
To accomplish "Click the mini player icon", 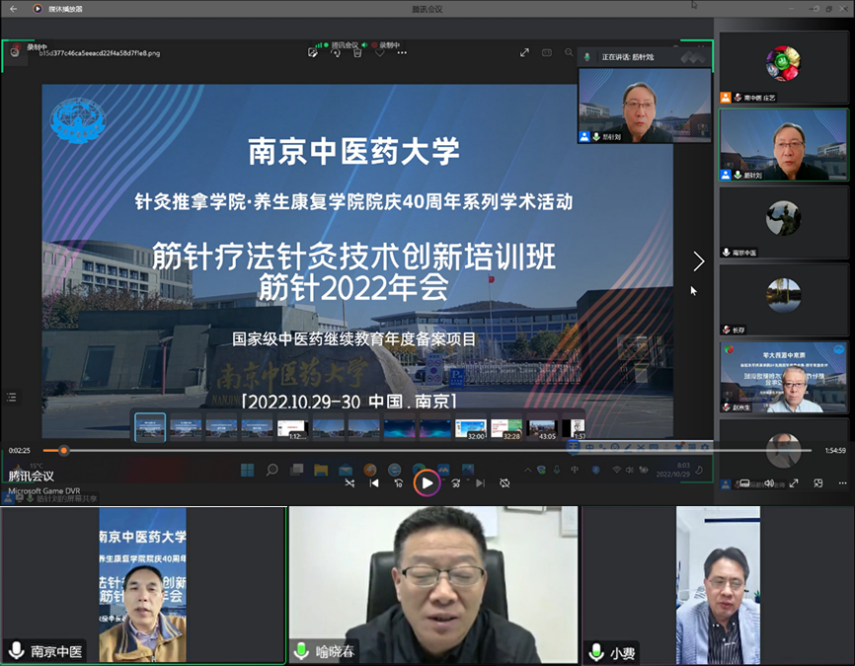I will pos(818,483).
